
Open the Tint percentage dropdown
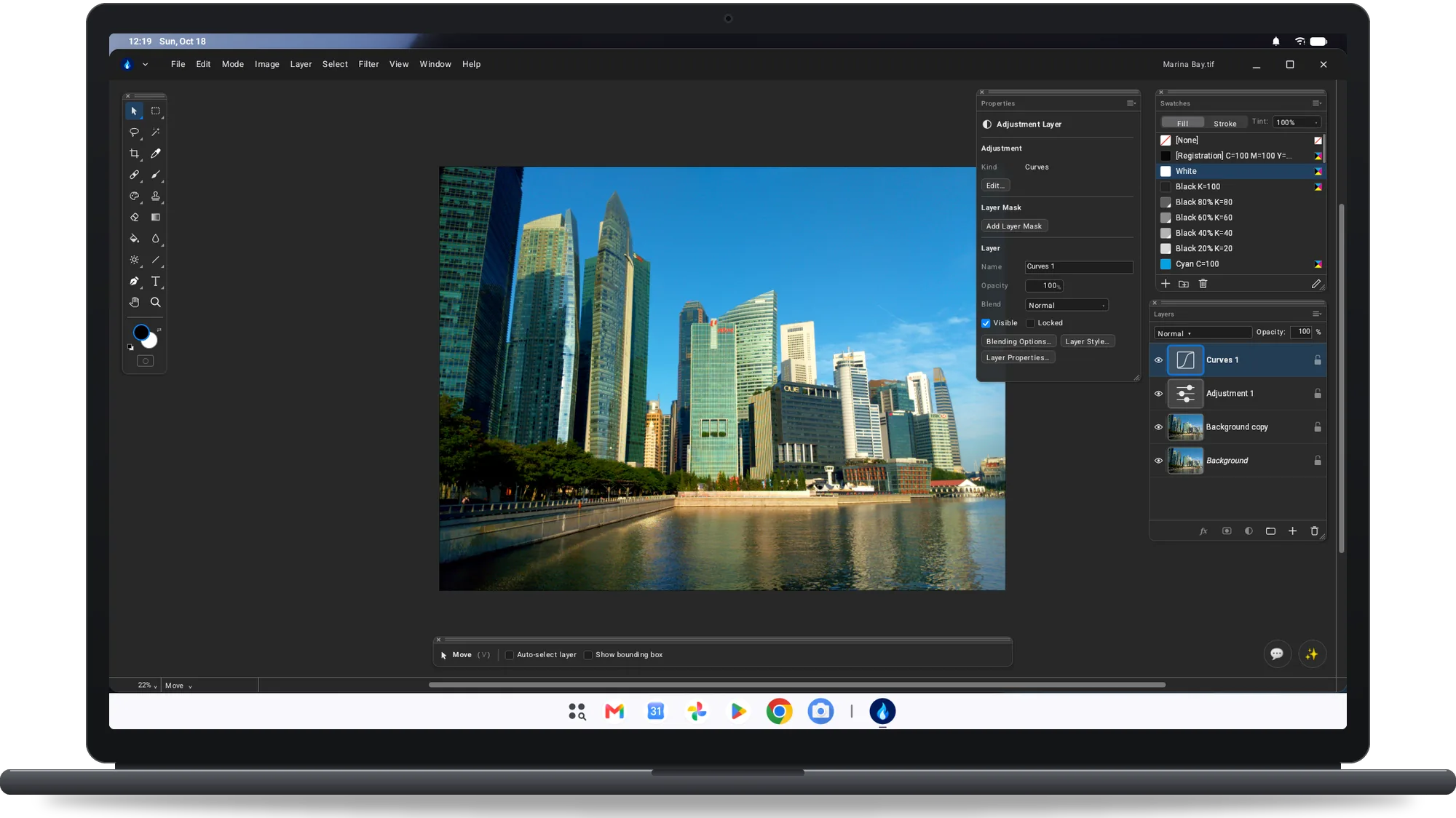(x=1297, y=122)
